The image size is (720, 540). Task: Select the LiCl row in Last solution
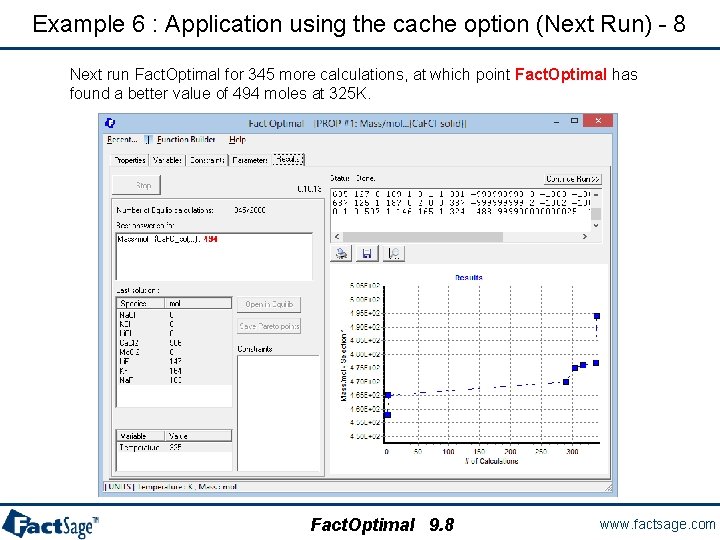pyautogui.click(x=174, y=333)
